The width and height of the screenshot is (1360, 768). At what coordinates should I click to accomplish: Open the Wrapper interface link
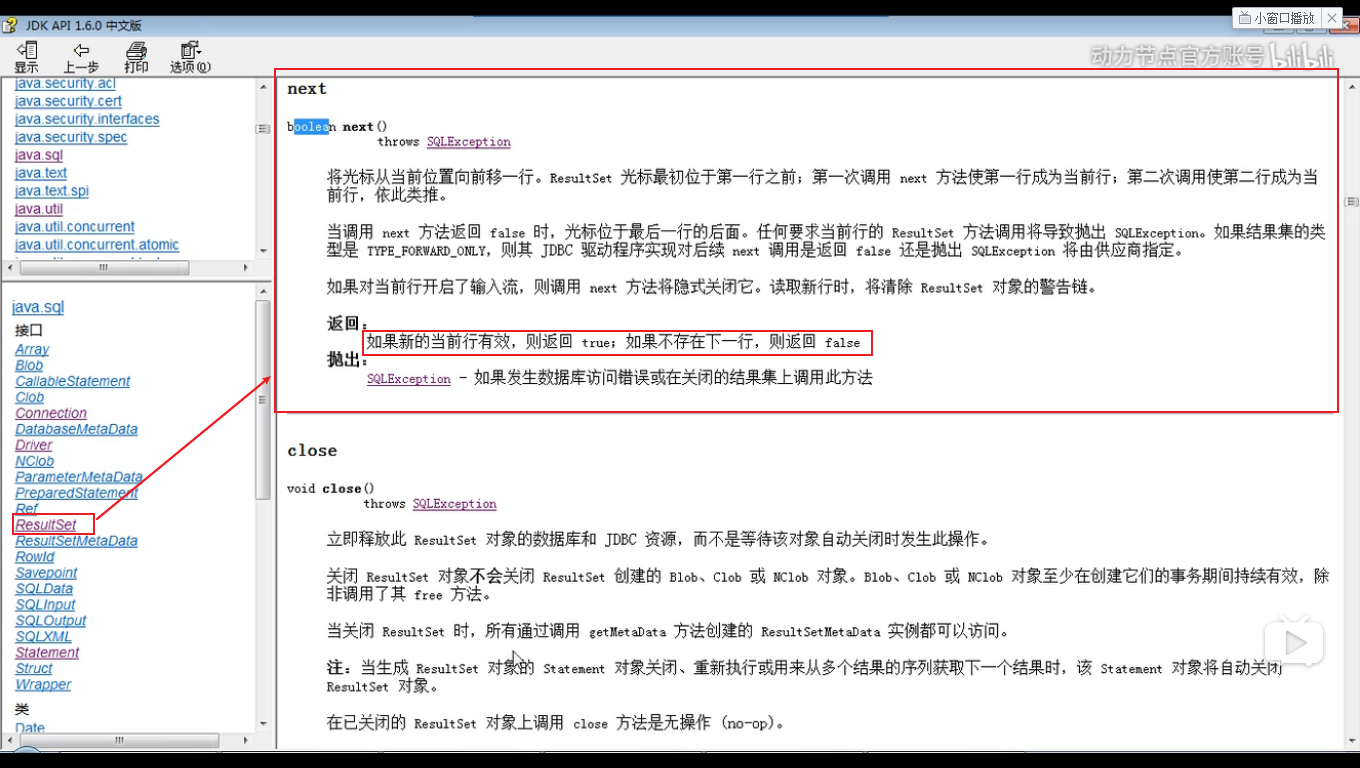(x=43, y=685)
